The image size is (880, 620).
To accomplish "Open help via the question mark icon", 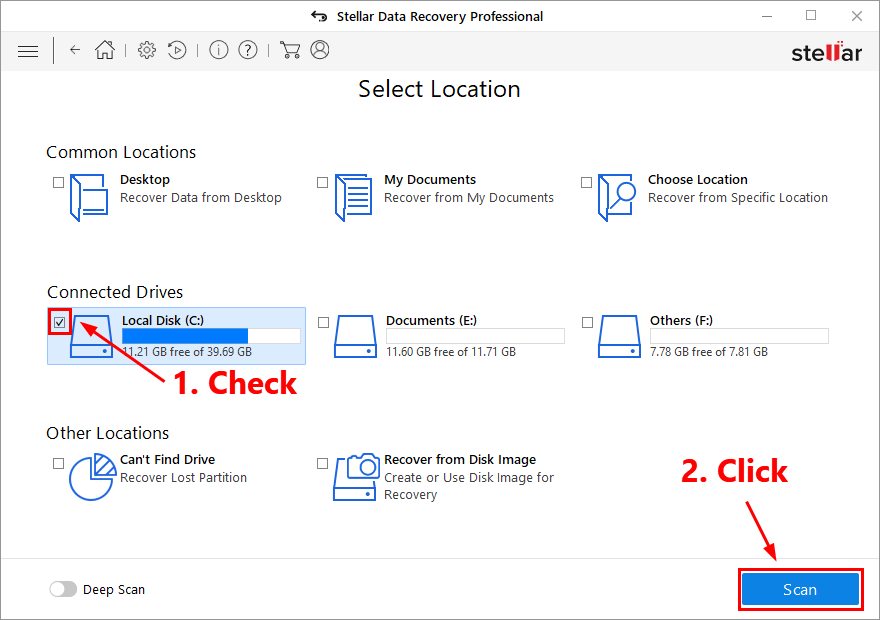I will pos(248,50).
